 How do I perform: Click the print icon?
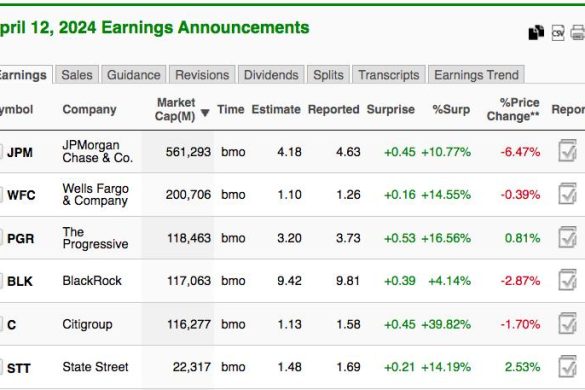click(x=578, y=33)
